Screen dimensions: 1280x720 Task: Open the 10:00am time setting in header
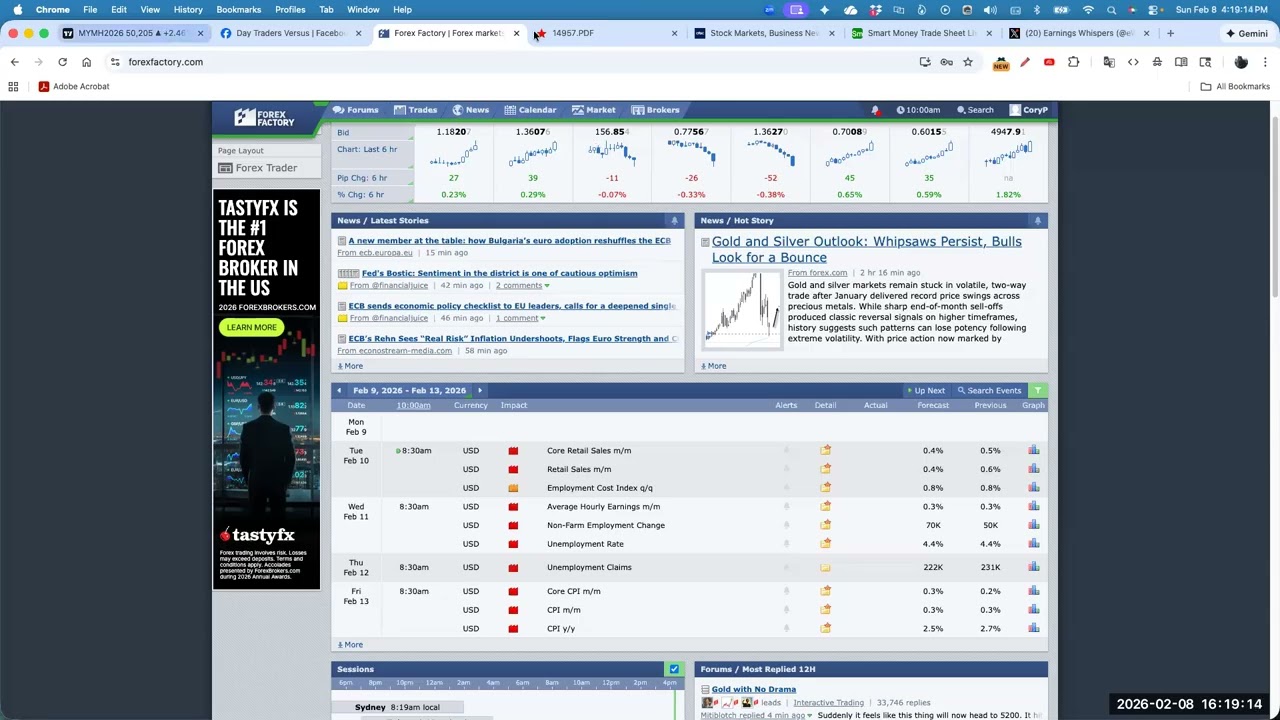[918, 110]
